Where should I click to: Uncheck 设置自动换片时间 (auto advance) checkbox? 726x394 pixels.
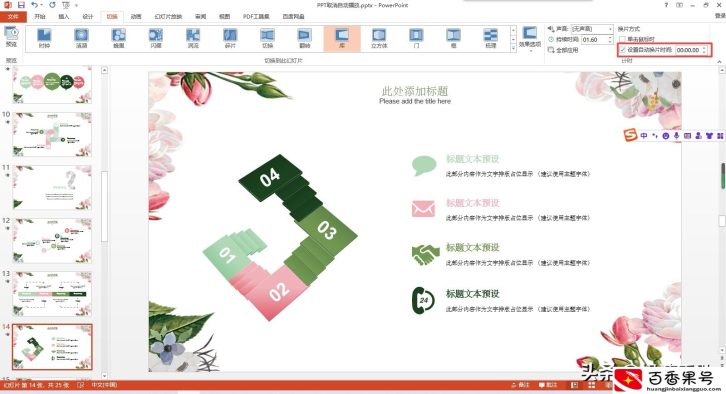tap(623, 50)
